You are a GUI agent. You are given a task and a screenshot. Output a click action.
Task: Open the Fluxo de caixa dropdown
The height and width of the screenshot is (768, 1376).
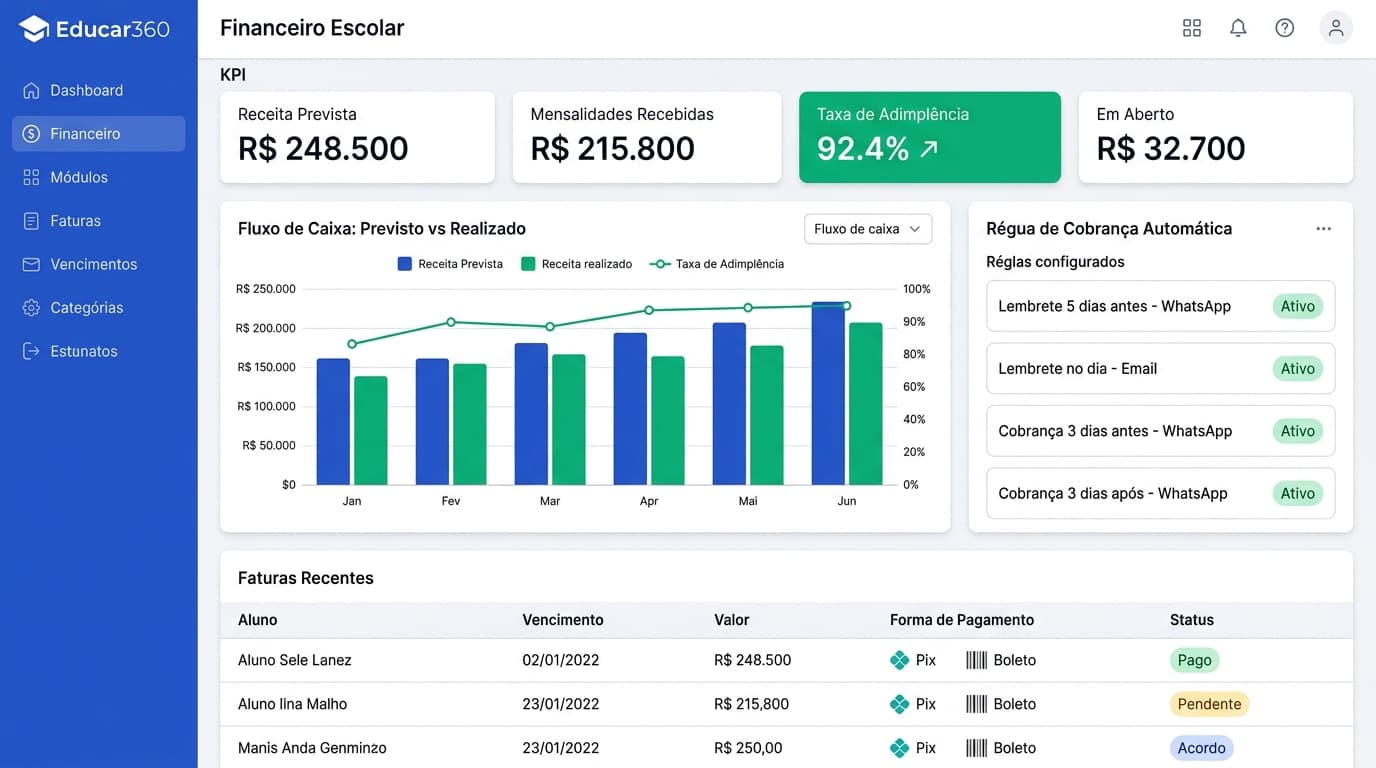point(868,229)
